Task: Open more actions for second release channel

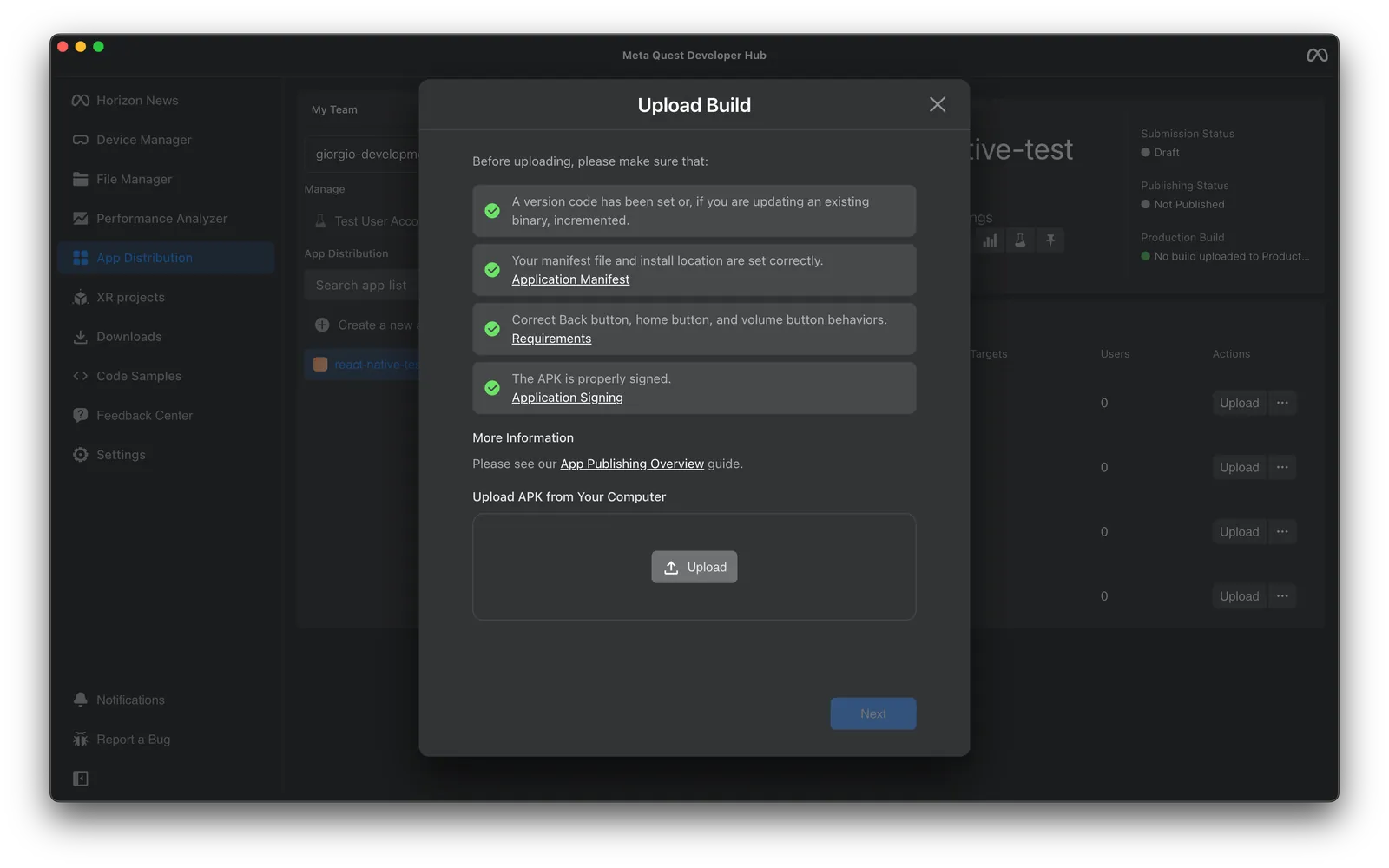Action: point(1282,467)
